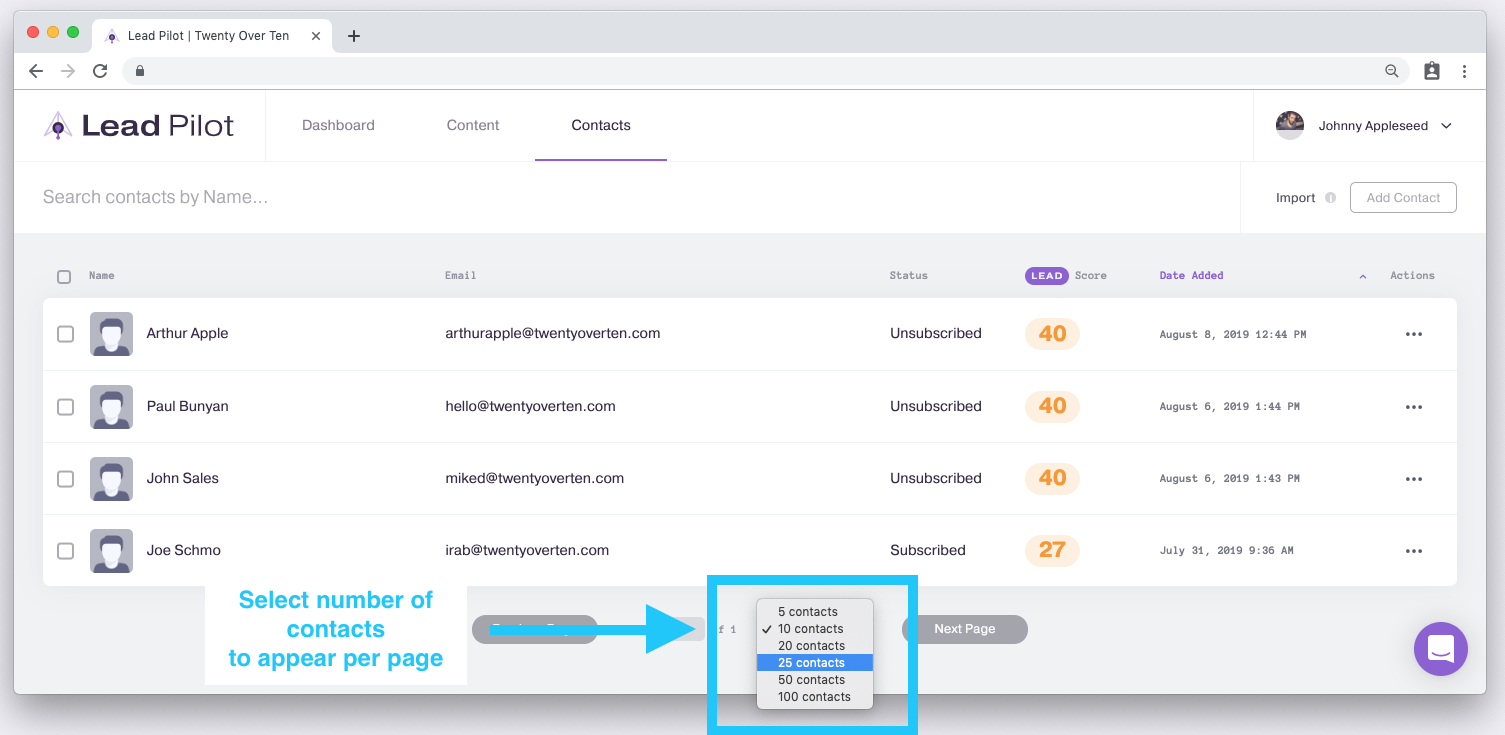Screen dimensions: 1505x735
Task: Choose 10 contacts per page
Action: (815, 629)
